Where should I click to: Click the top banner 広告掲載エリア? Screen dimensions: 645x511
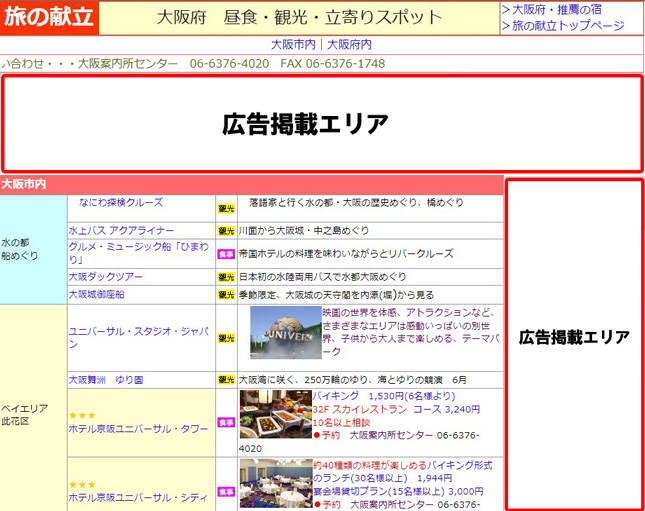(322, 123)
